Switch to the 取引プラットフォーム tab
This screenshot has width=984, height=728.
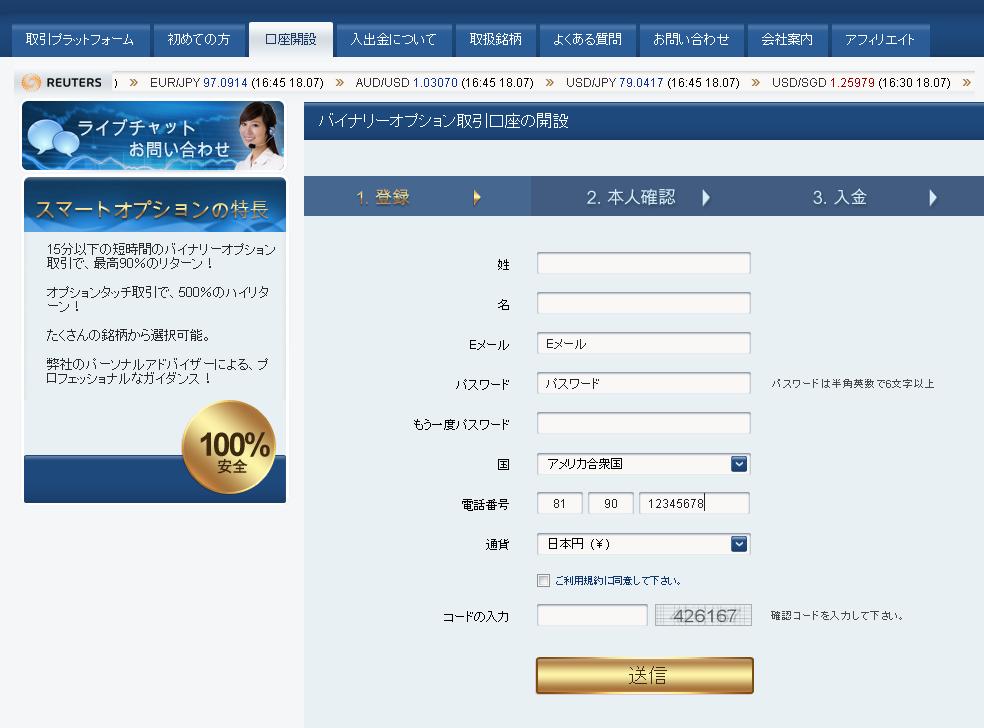[x=80, y=40]
